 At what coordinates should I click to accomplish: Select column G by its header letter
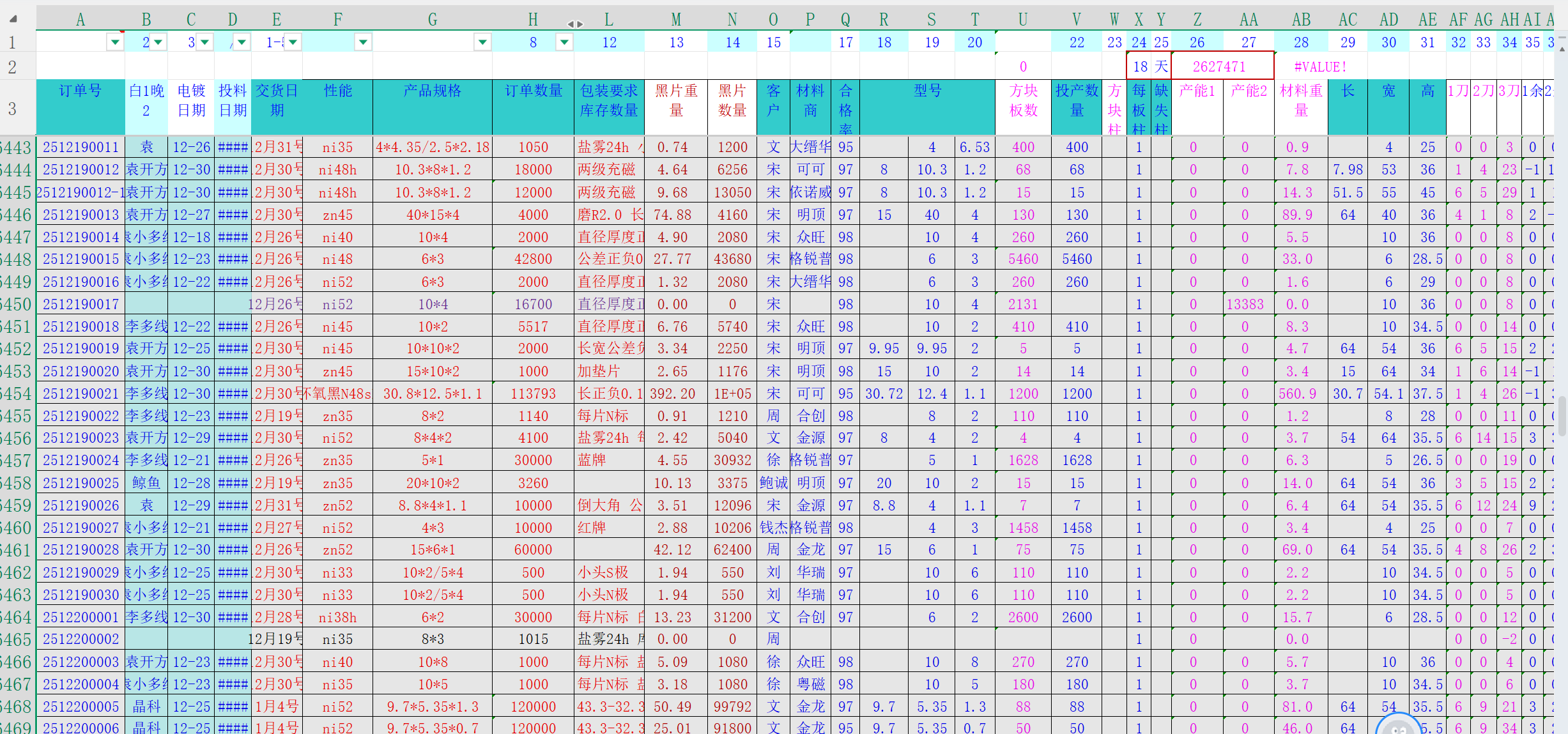click(433, 20)
